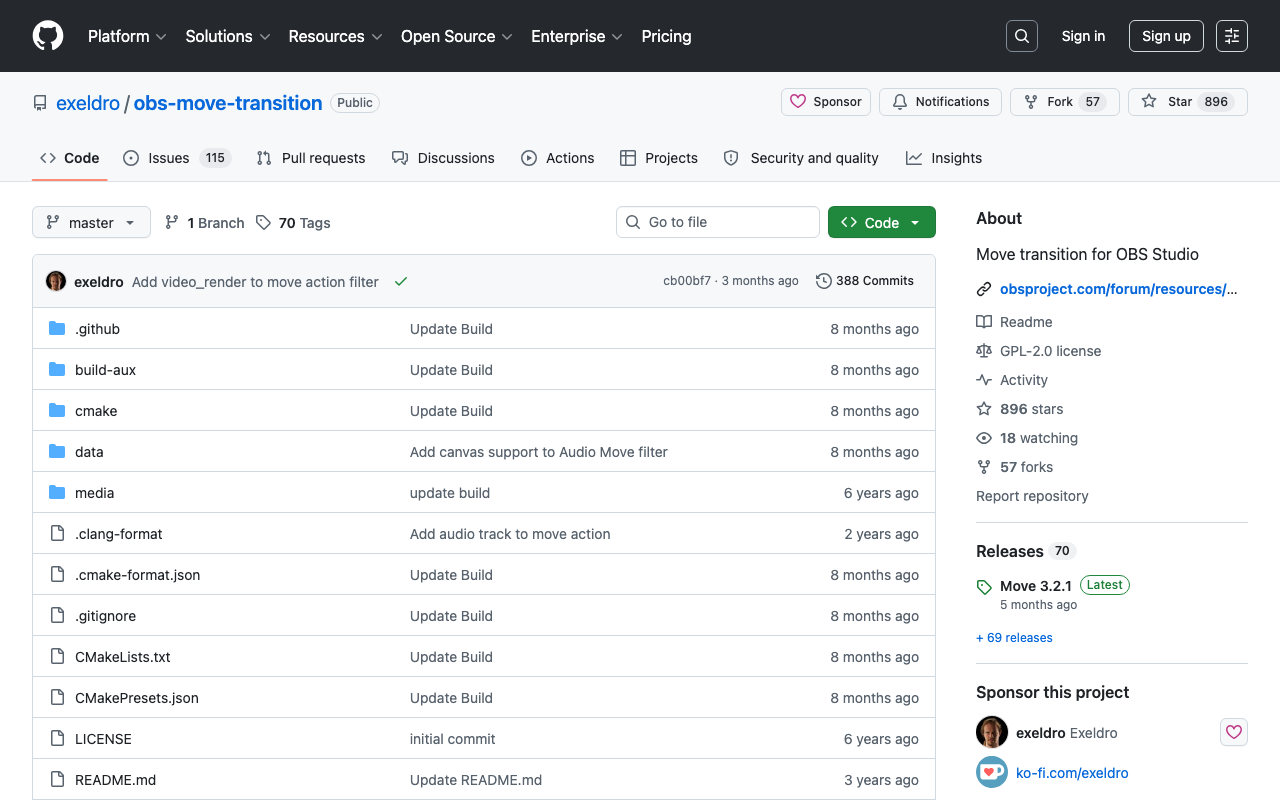Screen dimensions: 1280x800
Task: View the 57 forks list
Action: [1014, 467]
